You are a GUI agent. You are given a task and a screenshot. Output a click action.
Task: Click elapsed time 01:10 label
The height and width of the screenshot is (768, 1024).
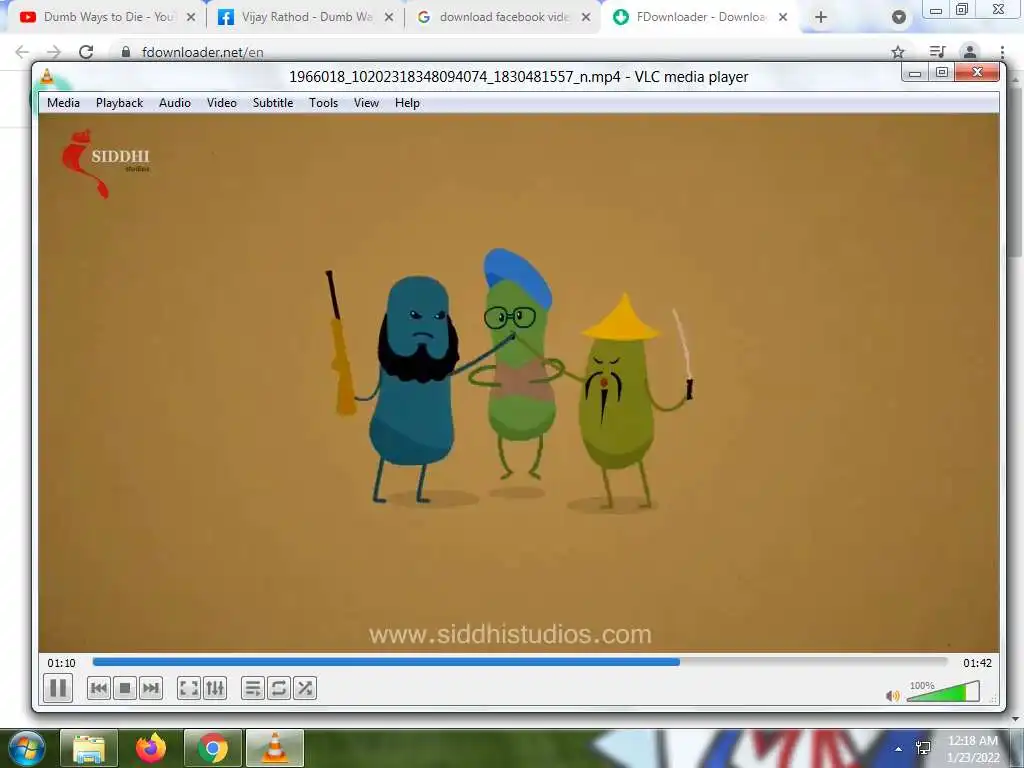[x=61, y=663]
